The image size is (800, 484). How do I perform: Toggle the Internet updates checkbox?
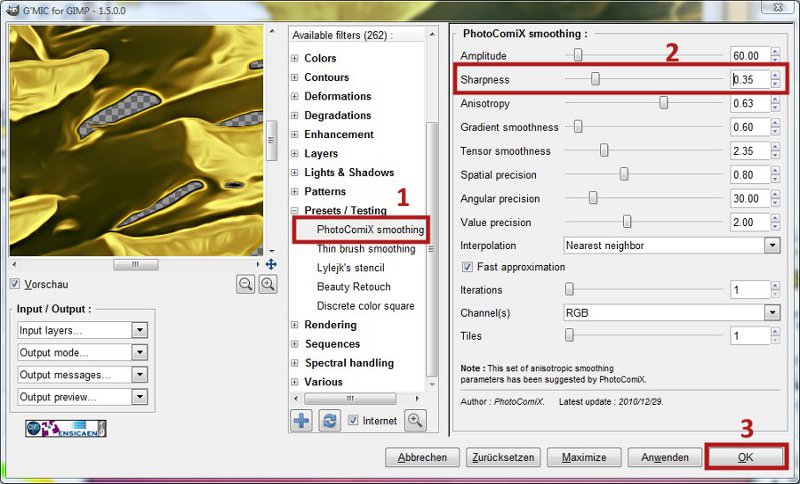[353, 420]
